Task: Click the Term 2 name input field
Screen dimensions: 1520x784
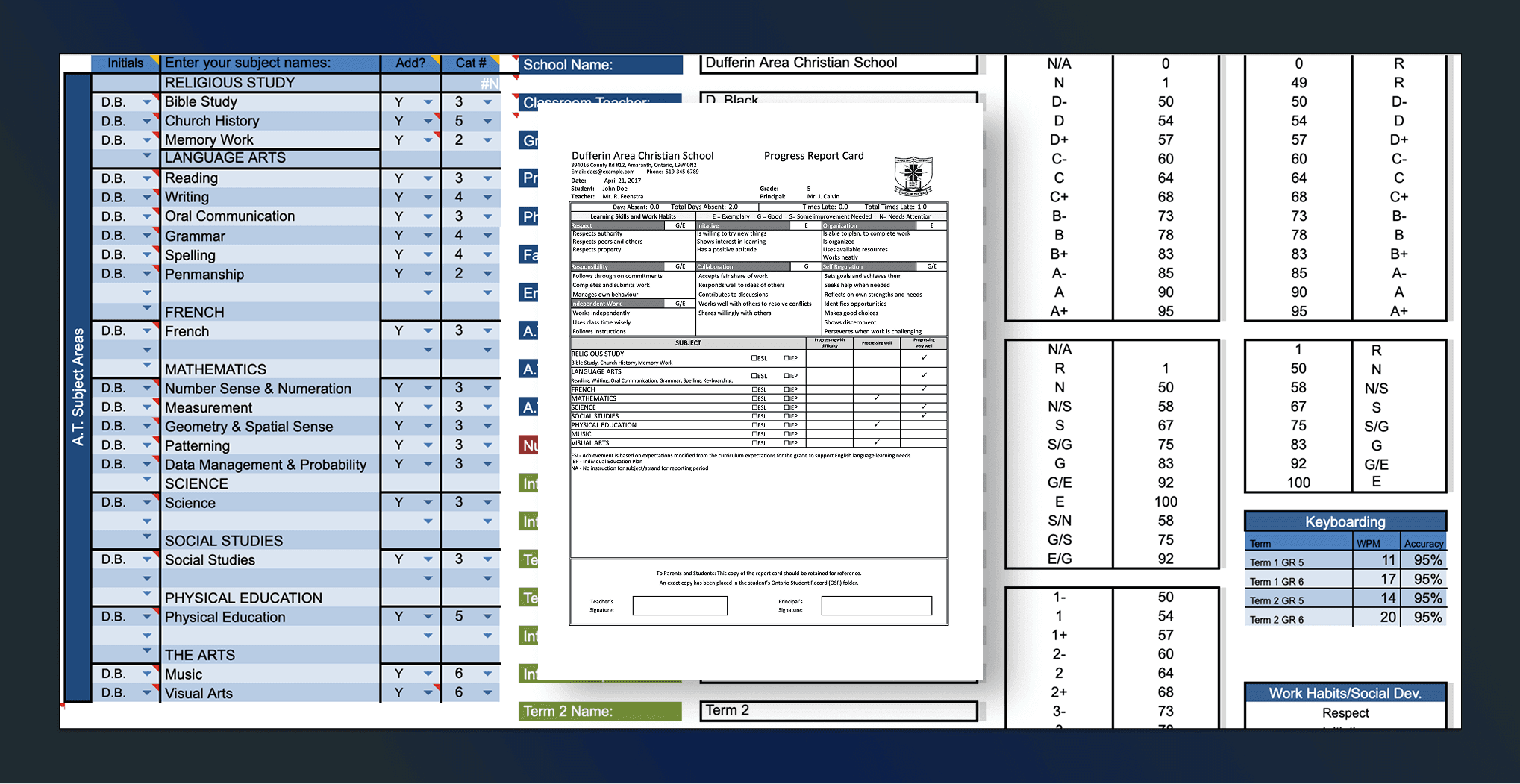Action: [x=838, y=710]
